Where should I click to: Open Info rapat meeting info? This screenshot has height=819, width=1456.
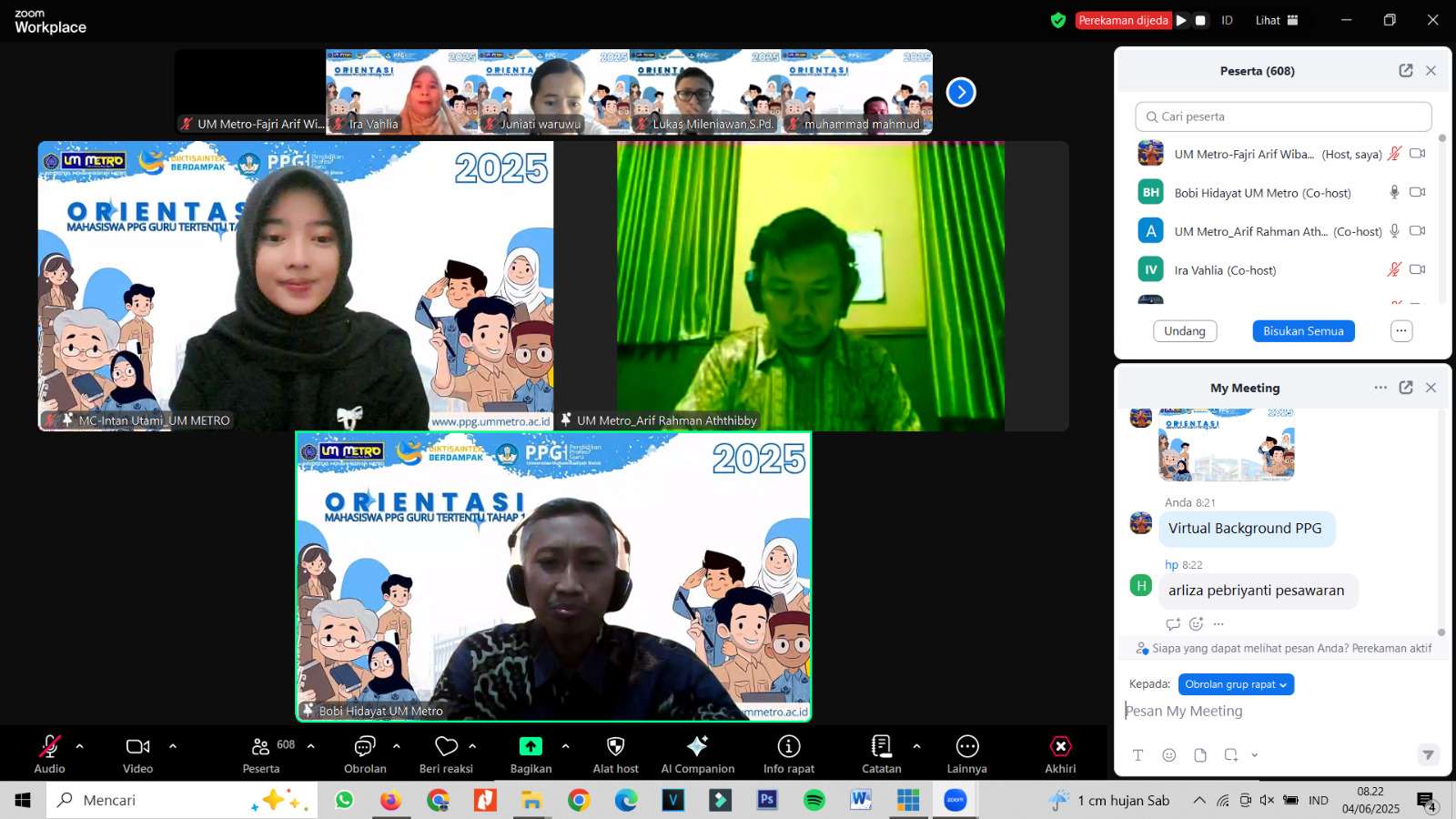point(788,747)
